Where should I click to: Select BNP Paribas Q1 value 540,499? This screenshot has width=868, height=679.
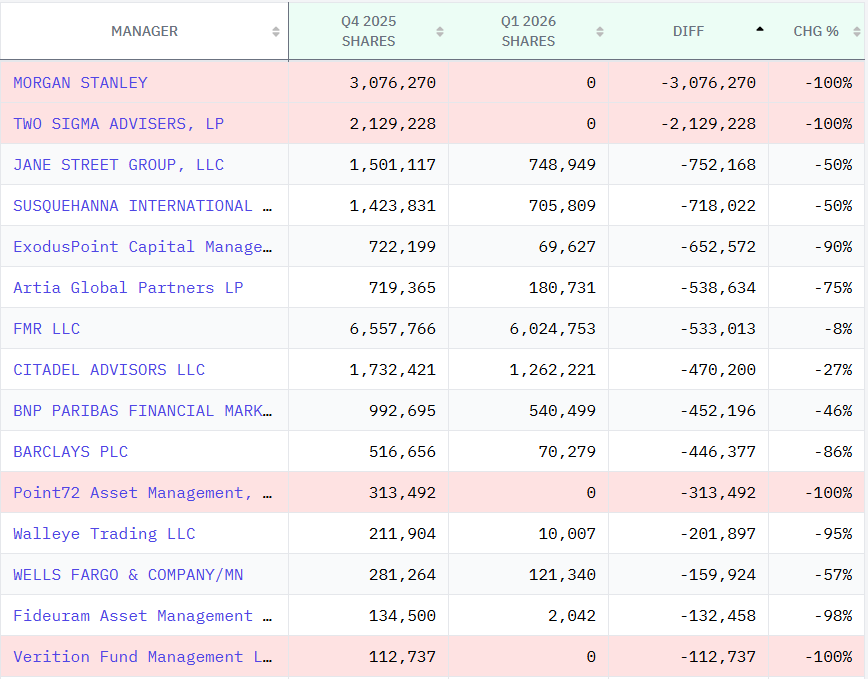(x=562, y=410)
